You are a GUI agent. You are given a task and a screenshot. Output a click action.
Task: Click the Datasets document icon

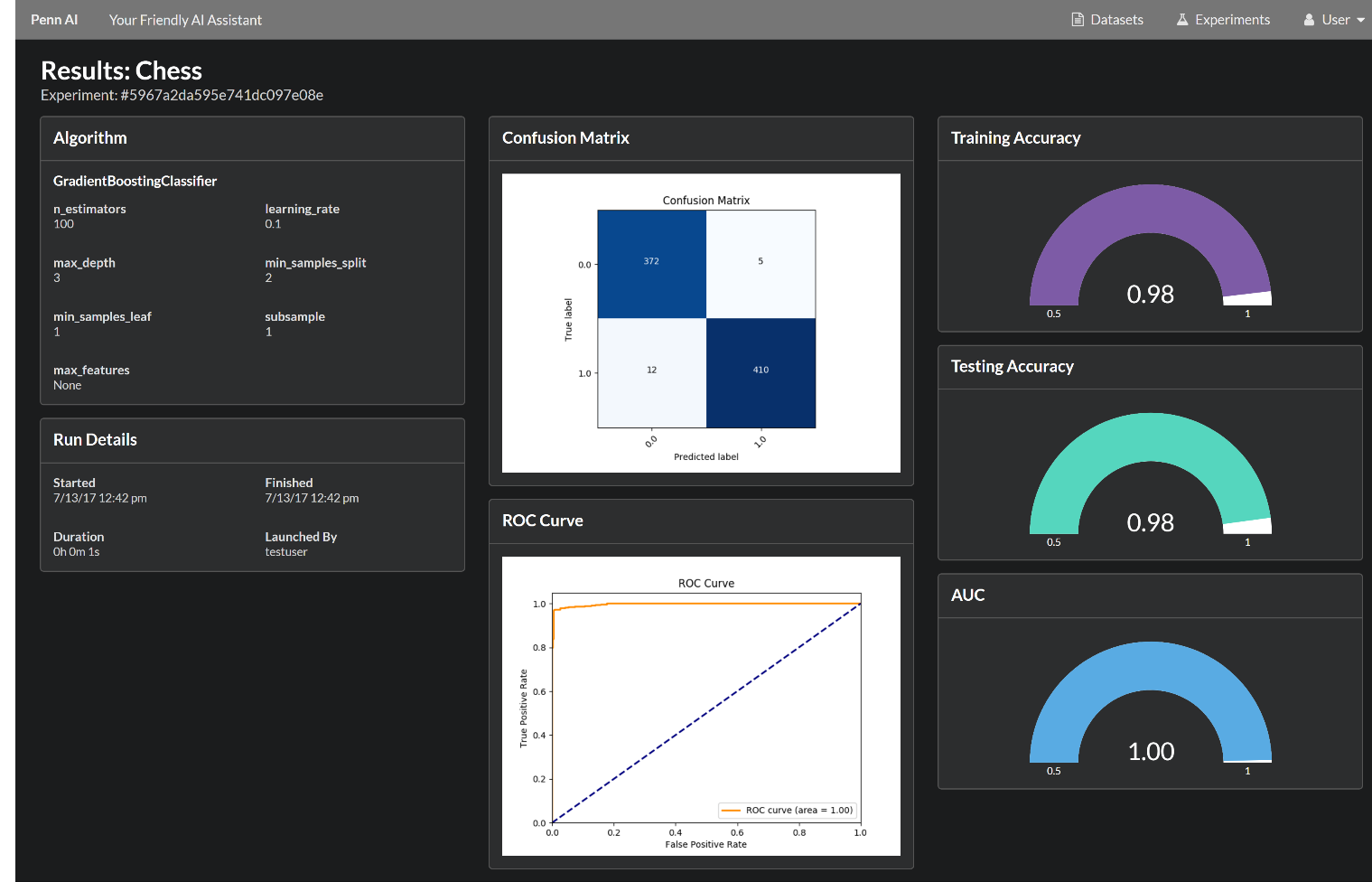tap(1077, 20)
